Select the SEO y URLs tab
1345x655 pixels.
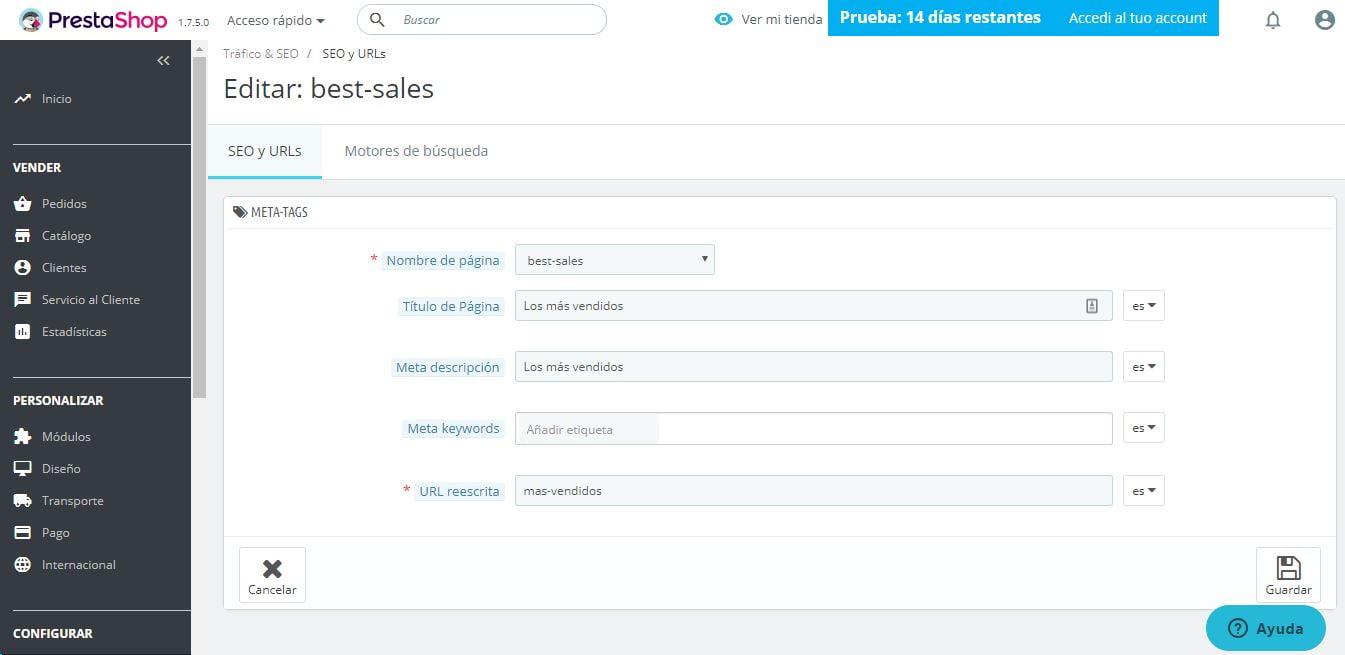(264, 150)
